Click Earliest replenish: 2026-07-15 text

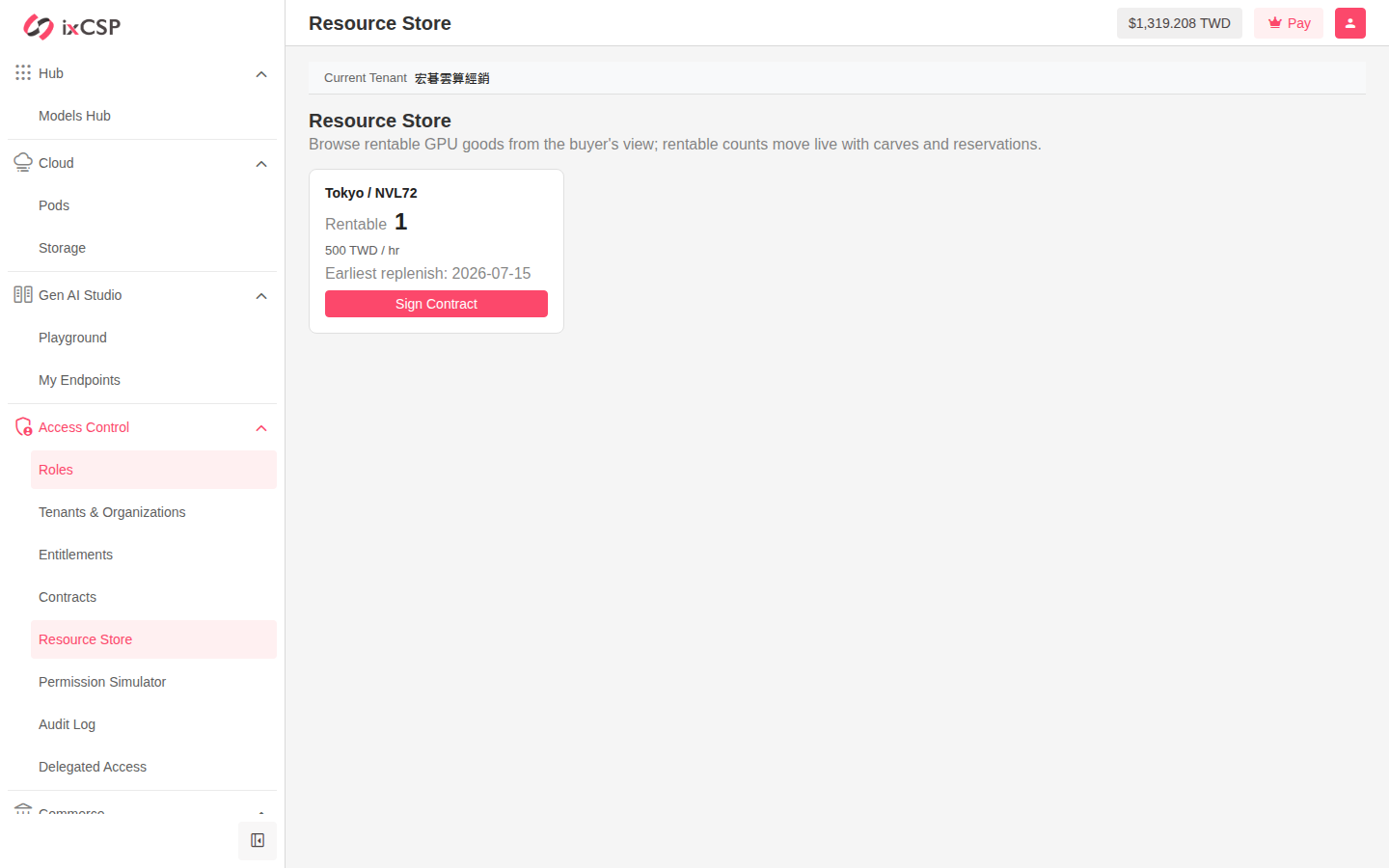point(427,273)
